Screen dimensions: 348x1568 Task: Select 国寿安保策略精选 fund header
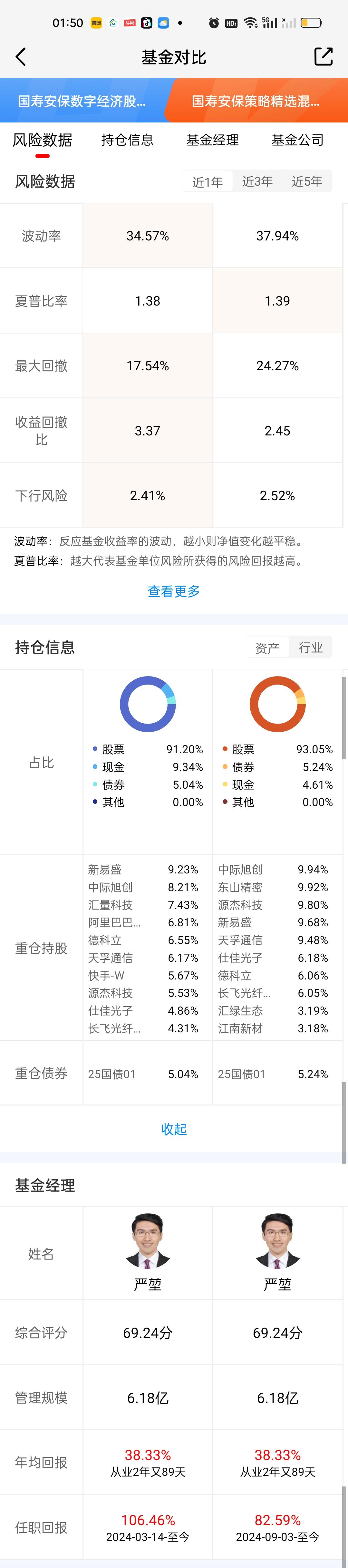(x=256, y=101)
